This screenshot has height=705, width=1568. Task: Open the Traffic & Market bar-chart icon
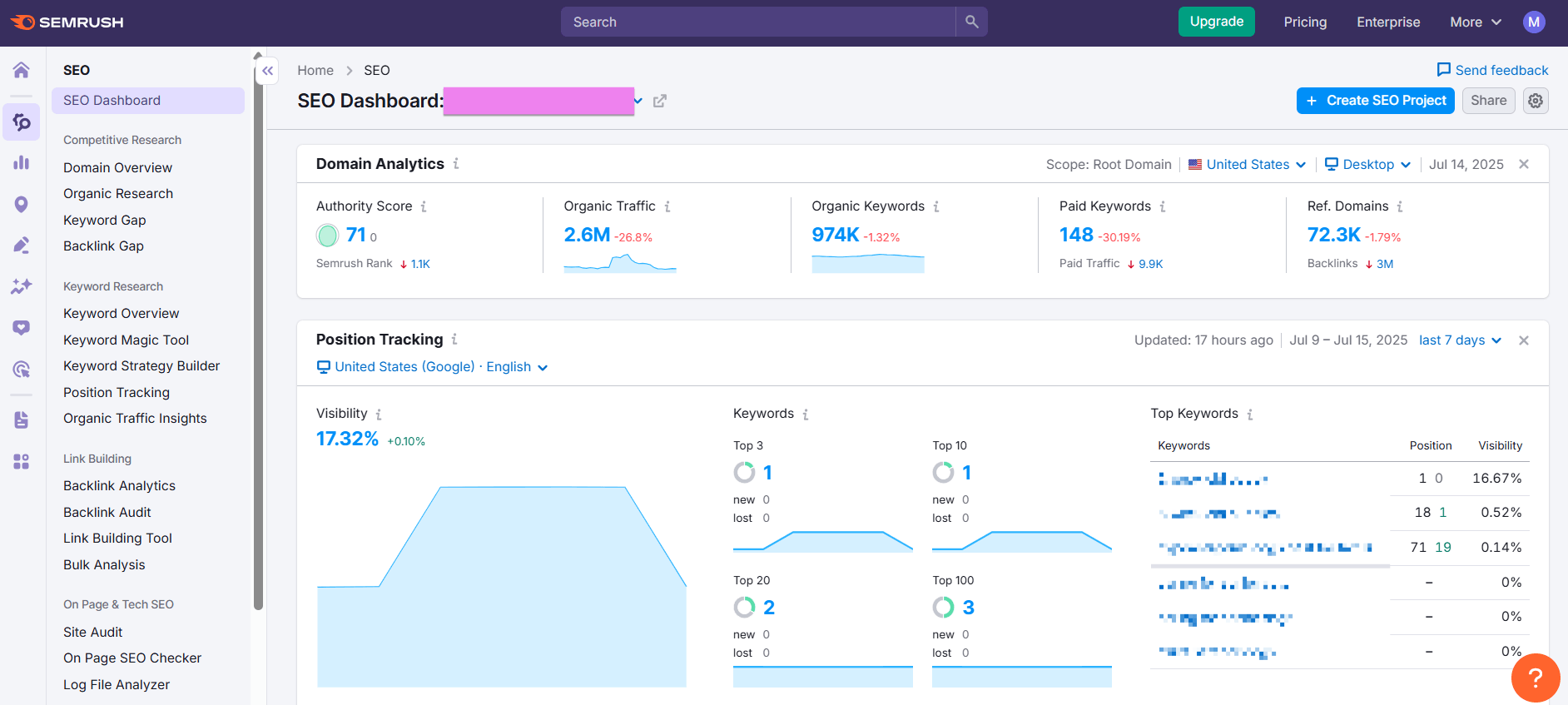(22, 162)
